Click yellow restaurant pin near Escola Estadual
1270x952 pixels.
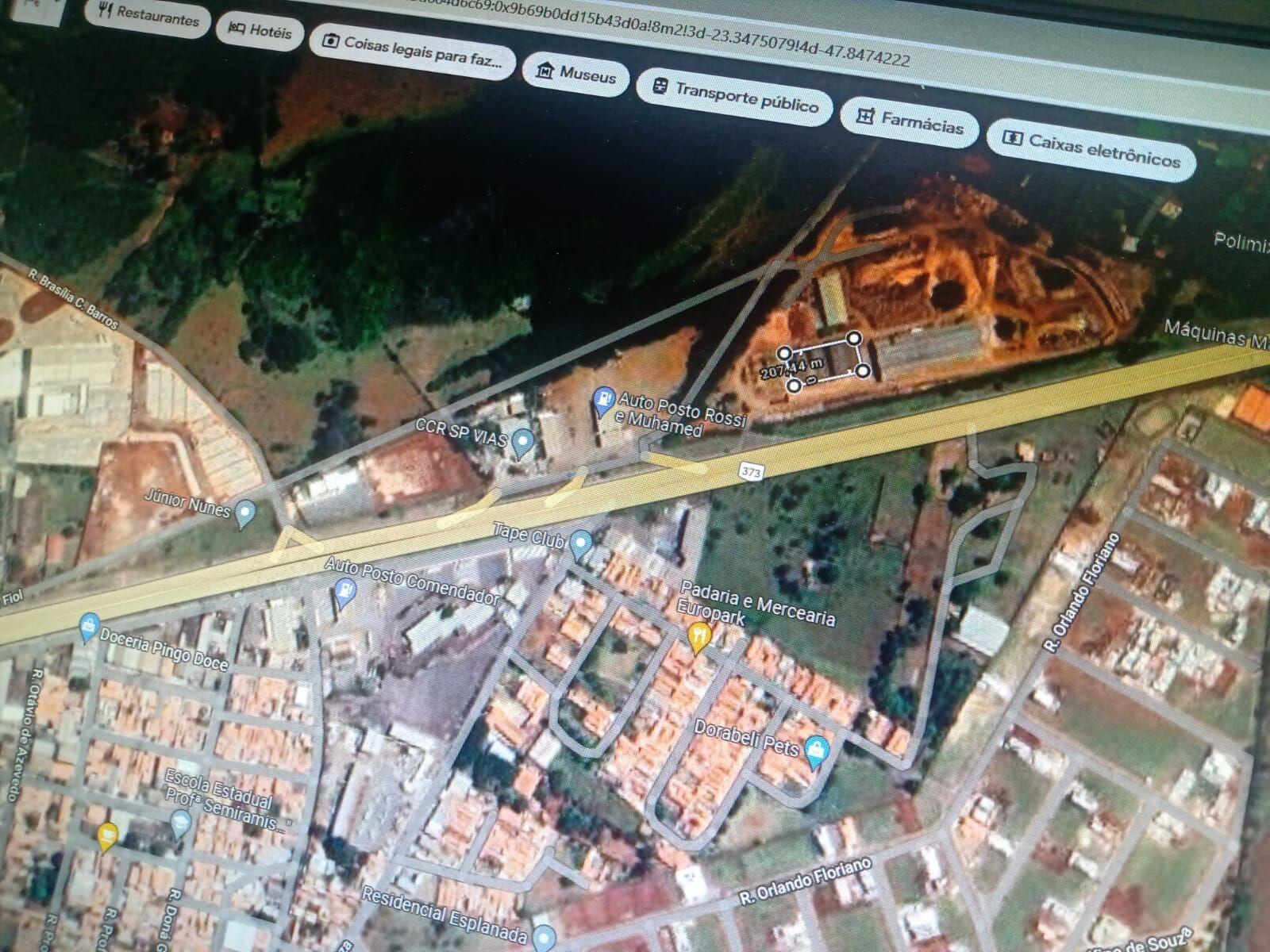tap(108, 836)
